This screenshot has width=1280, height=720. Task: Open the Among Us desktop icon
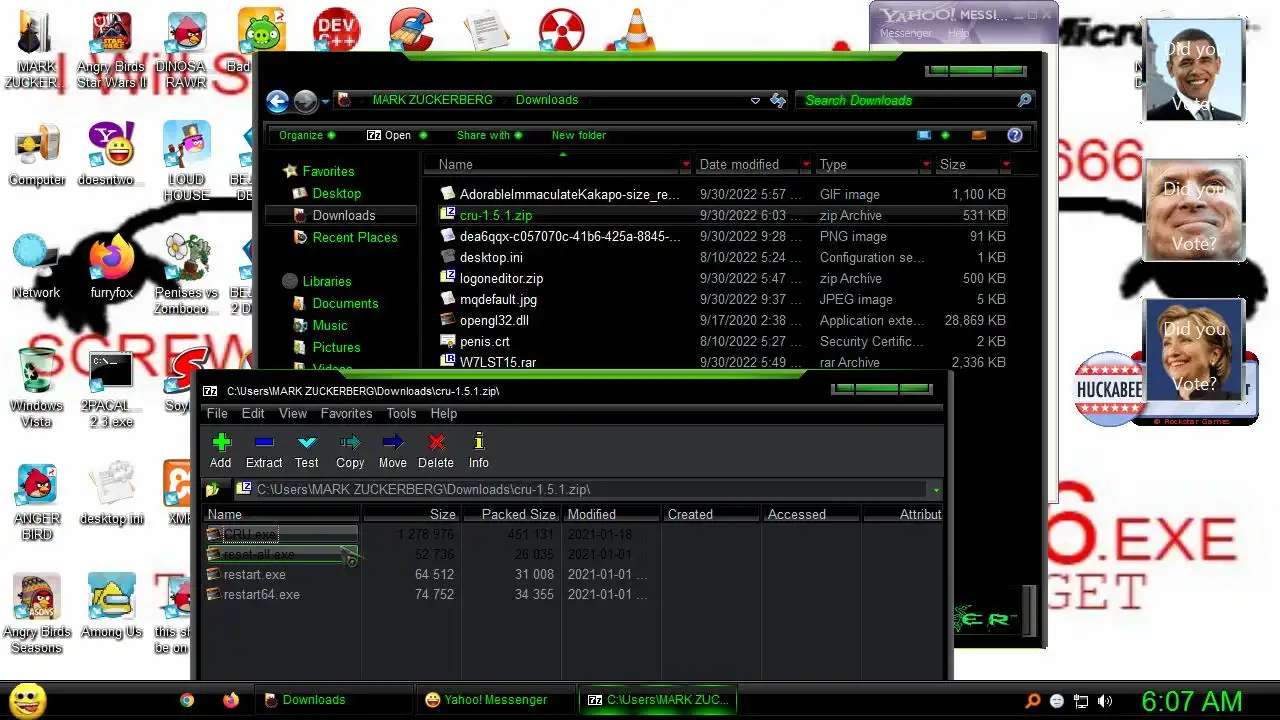[x=111, y=606]
